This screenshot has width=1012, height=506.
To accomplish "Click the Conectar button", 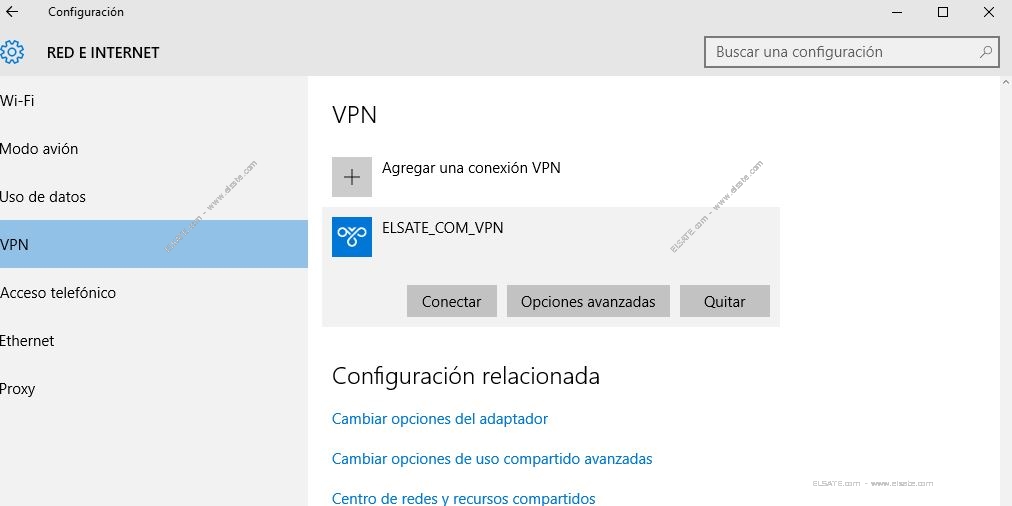I will point(452,301).
